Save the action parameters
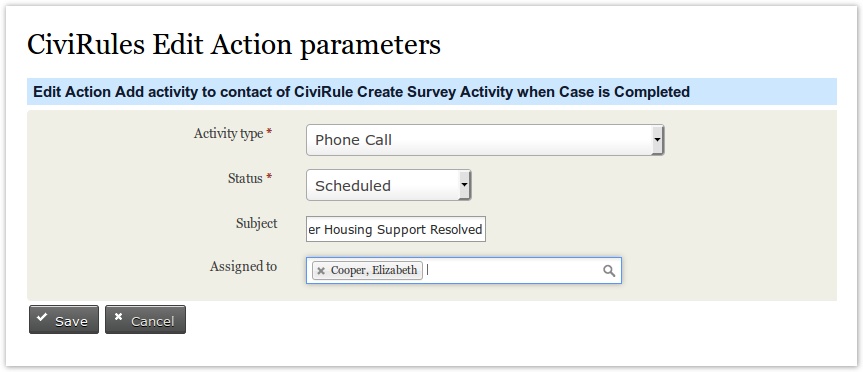 64,320
